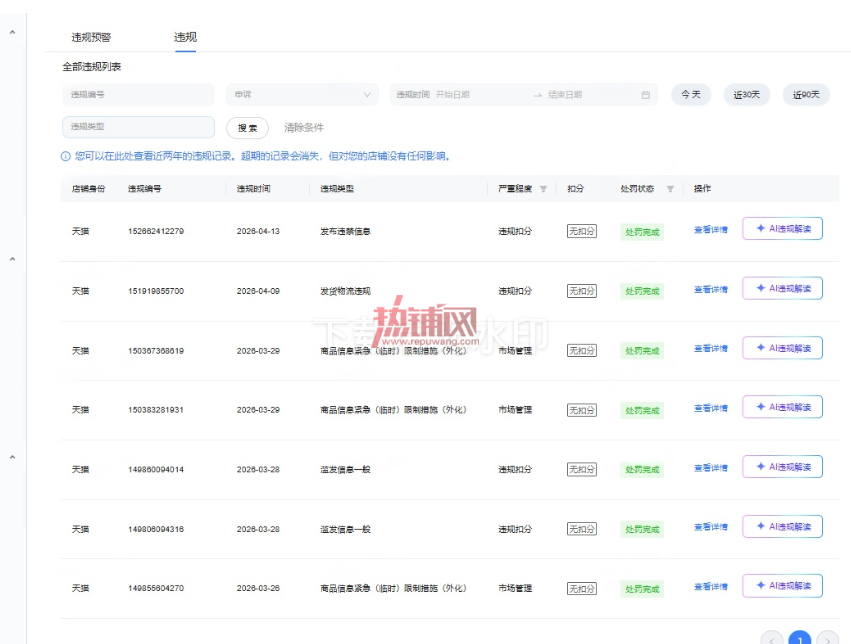Focus the 违规类型 search field
The image size is (851, 644).
[138, 127]
